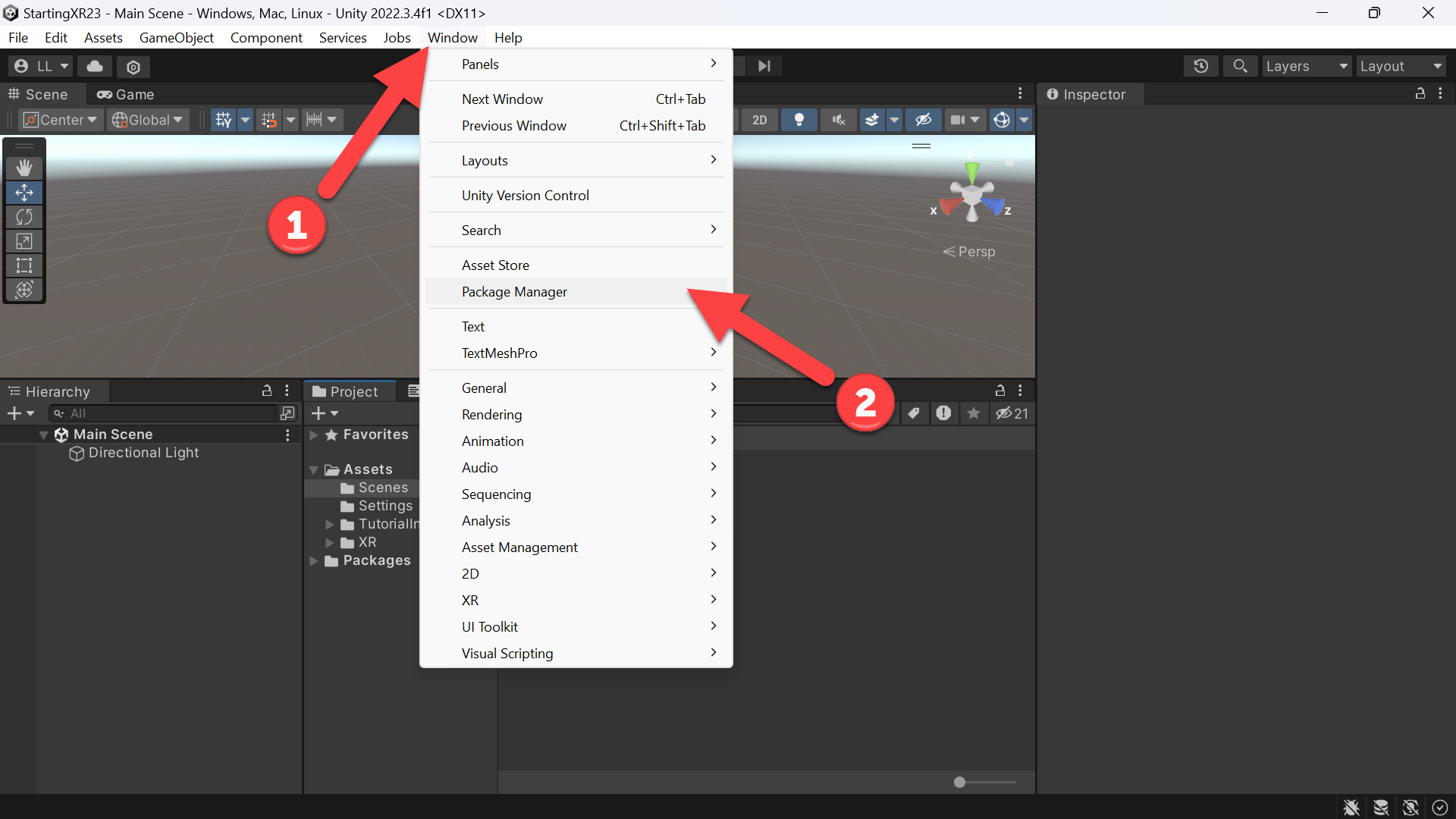Open the Undo History button

[1201, 67]
